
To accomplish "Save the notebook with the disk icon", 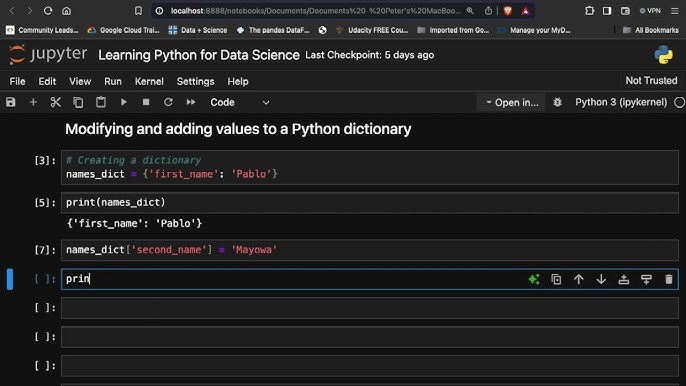I will (x=10, y=102).
